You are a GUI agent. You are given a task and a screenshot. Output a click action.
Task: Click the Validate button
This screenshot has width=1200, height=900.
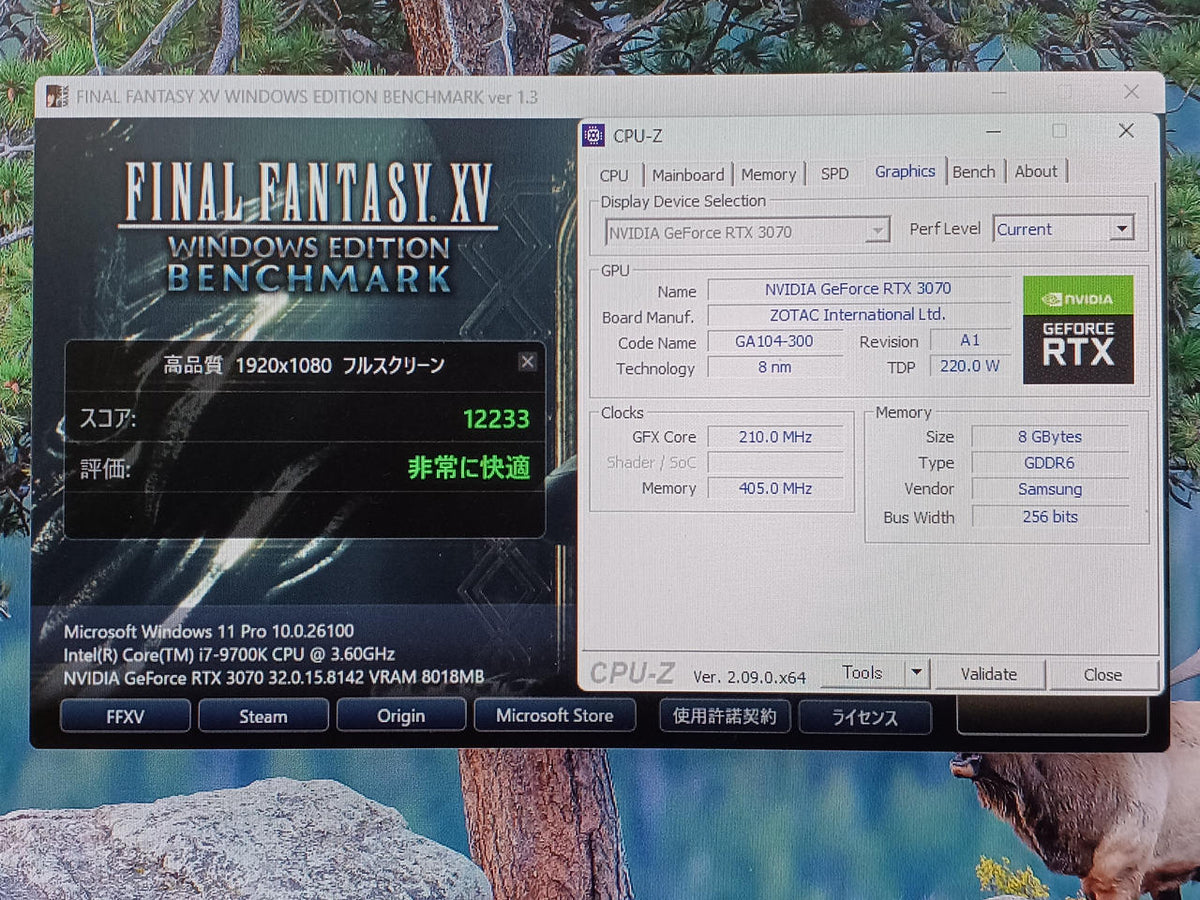(x=989, y=675)
